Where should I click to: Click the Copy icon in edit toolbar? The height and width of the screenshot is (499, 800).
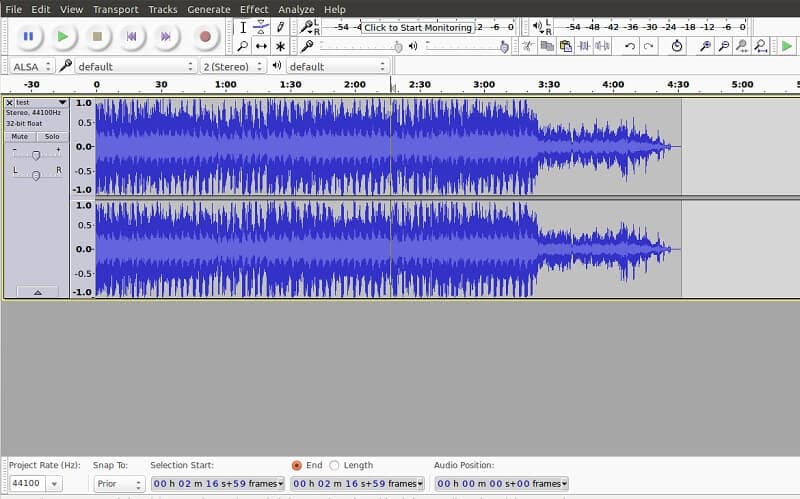pyautogui.click(x=547, y=46)
